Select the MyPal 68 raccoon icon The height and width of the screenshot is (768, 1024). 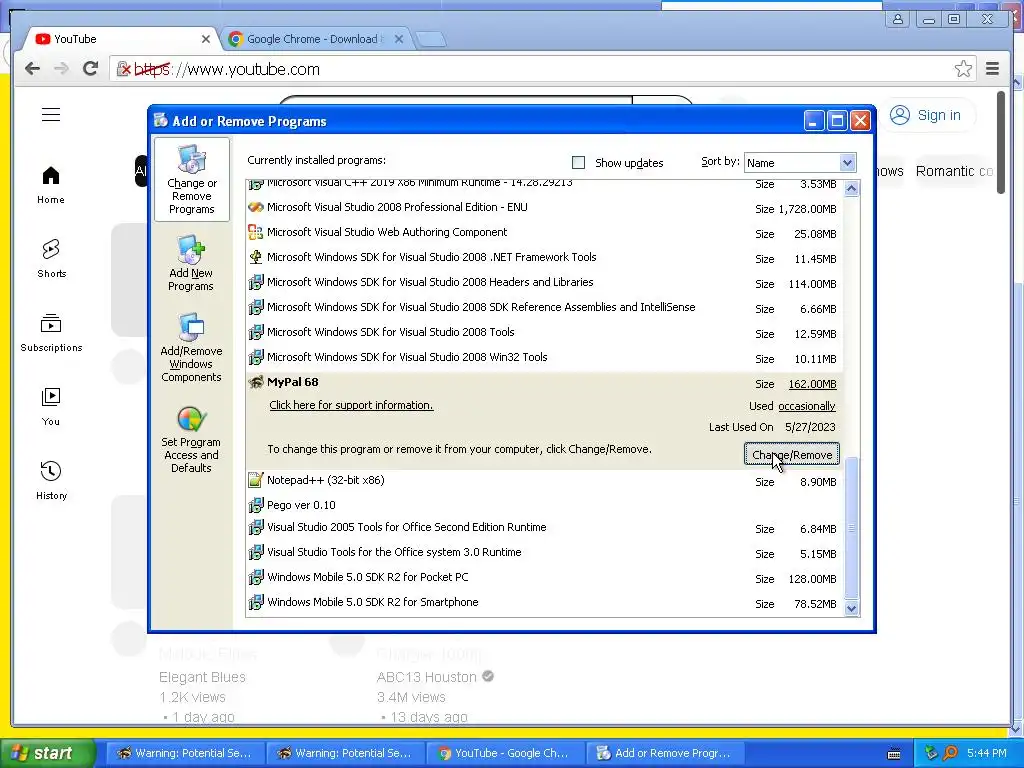pyautogui.click(x=256, y=382)
